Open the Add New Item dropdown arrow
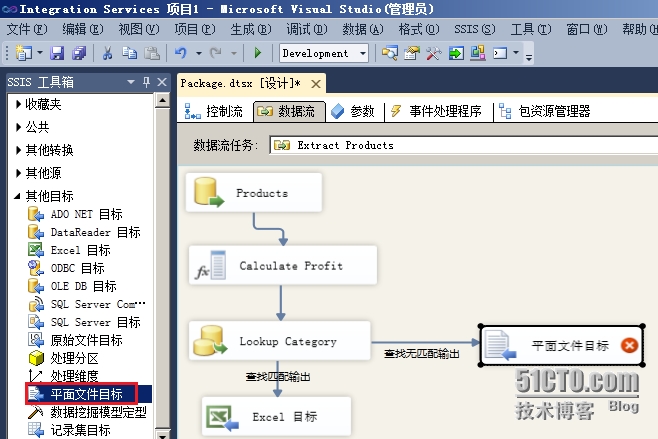The height and width of the screenshot is (439, 658). pyautogui.click(x=40, y=53)
